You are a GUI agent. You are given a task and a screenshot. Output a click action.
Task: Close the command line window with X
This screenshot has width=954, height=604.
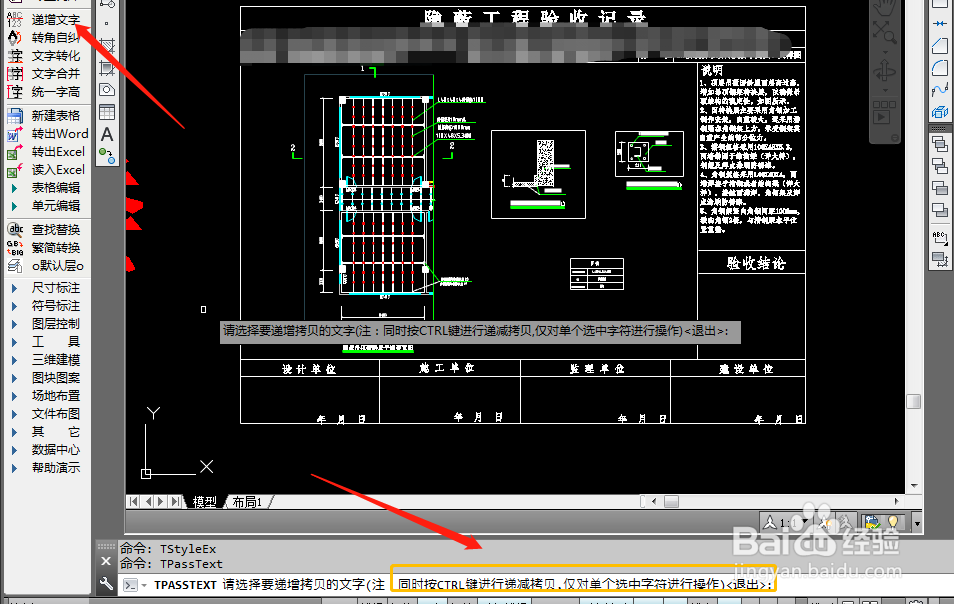pos(106,561)
